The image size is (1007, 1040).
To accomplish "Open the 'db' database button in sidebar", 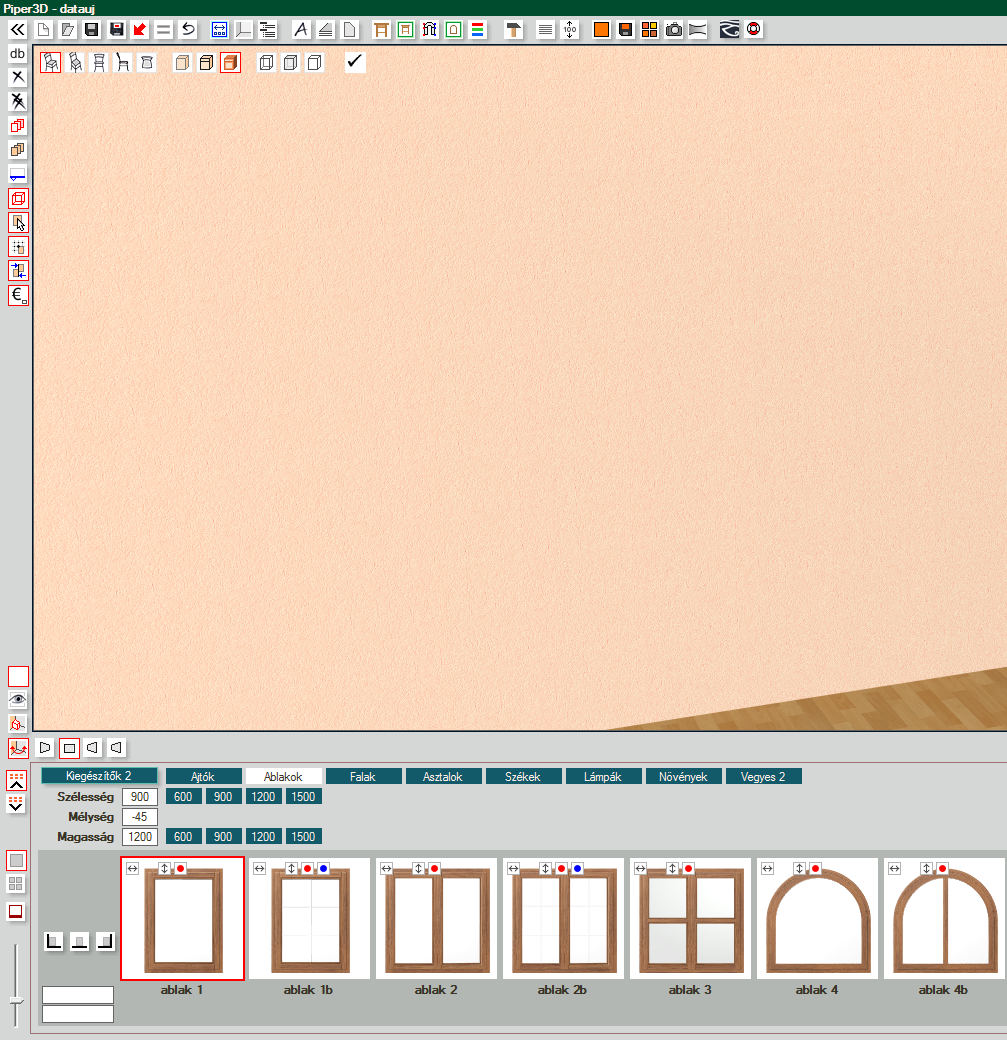I will 18,53.
